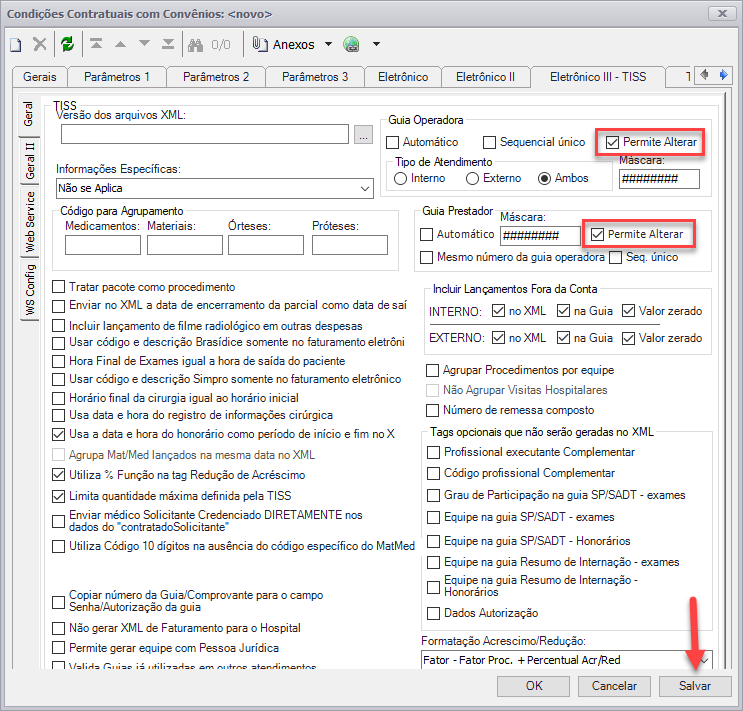
Task: Click the Delete X toolbar icon
Action: click(x=40, y=45)
